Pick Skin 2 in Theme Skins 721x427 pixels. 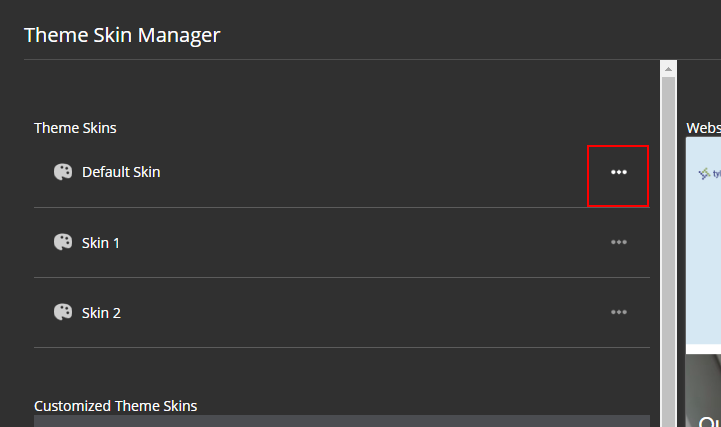[101, 312]
